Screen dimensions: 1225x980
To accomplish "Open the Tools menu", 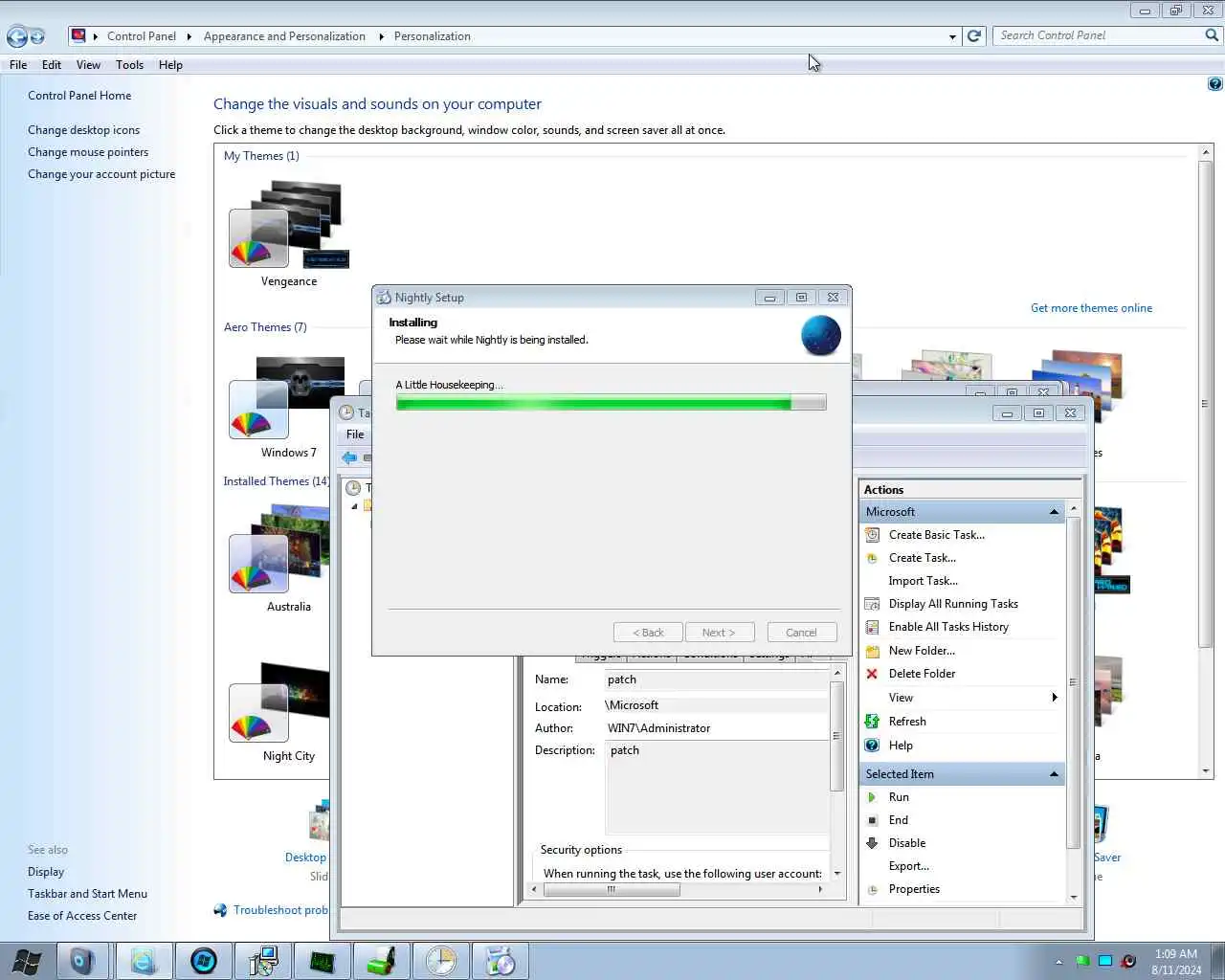I will point(129,65).
